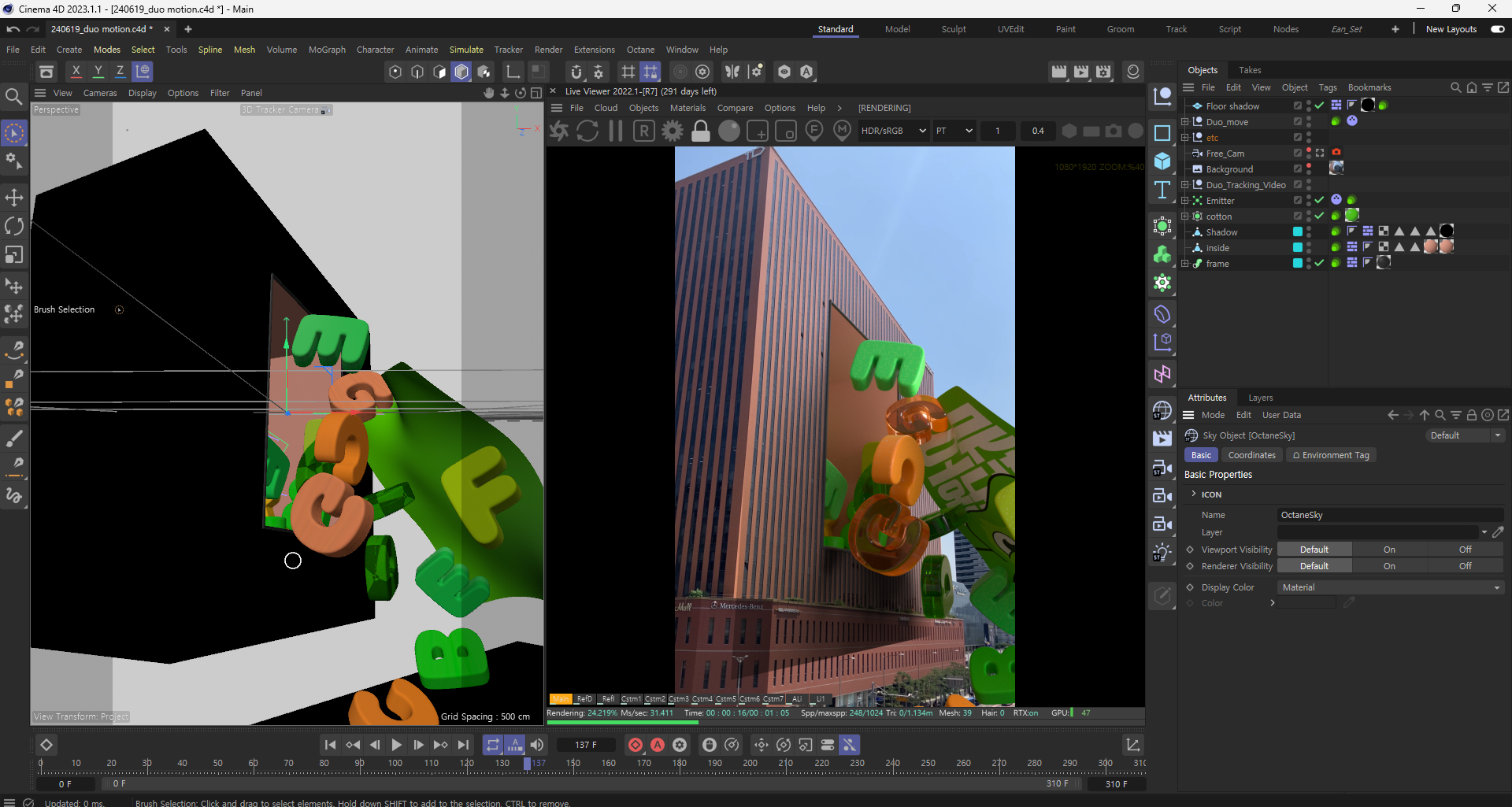
Task: Open the Coordinates attribute tab
Action: 1251,455
